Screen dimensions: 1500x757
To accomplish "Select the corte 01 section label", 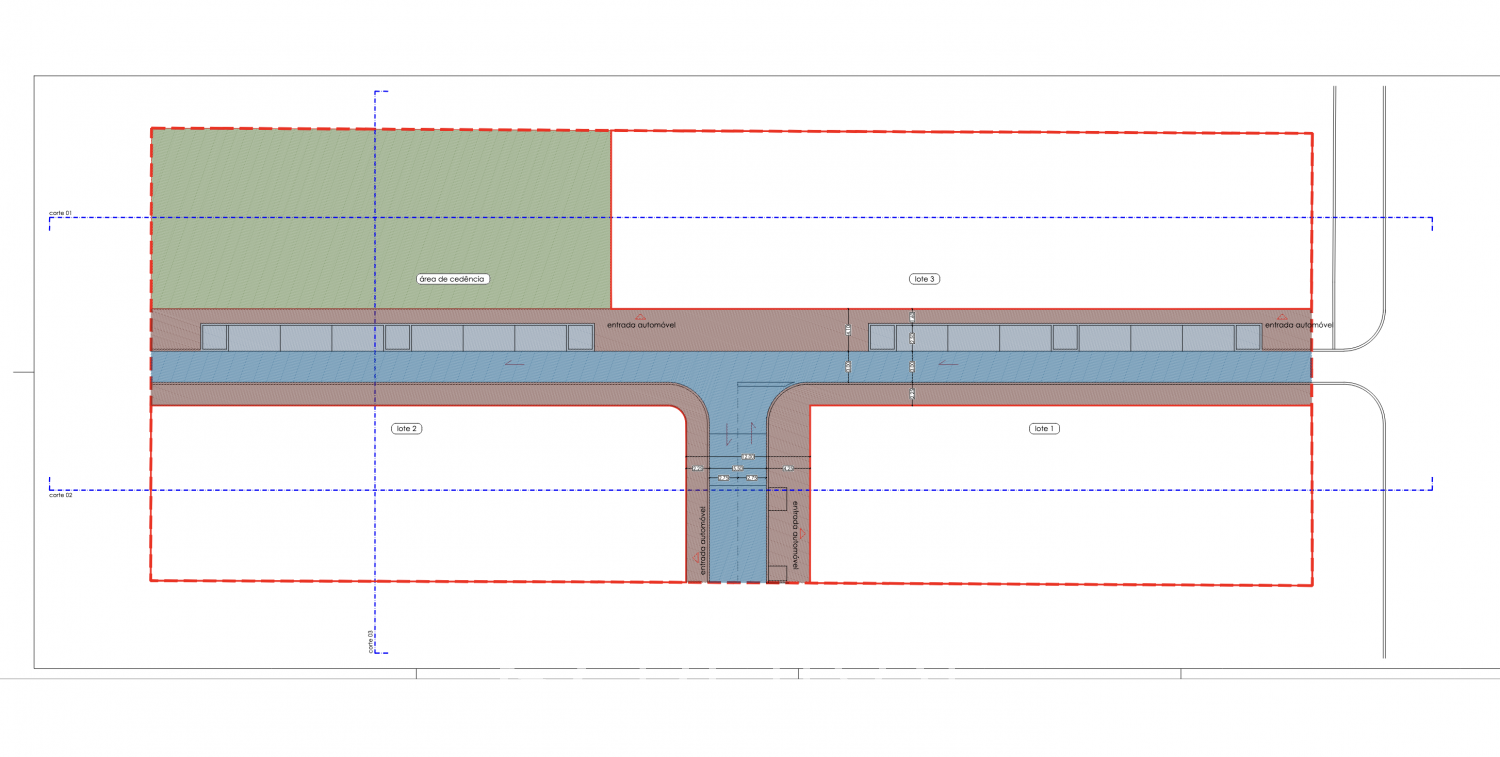I will tap(60, 213).
